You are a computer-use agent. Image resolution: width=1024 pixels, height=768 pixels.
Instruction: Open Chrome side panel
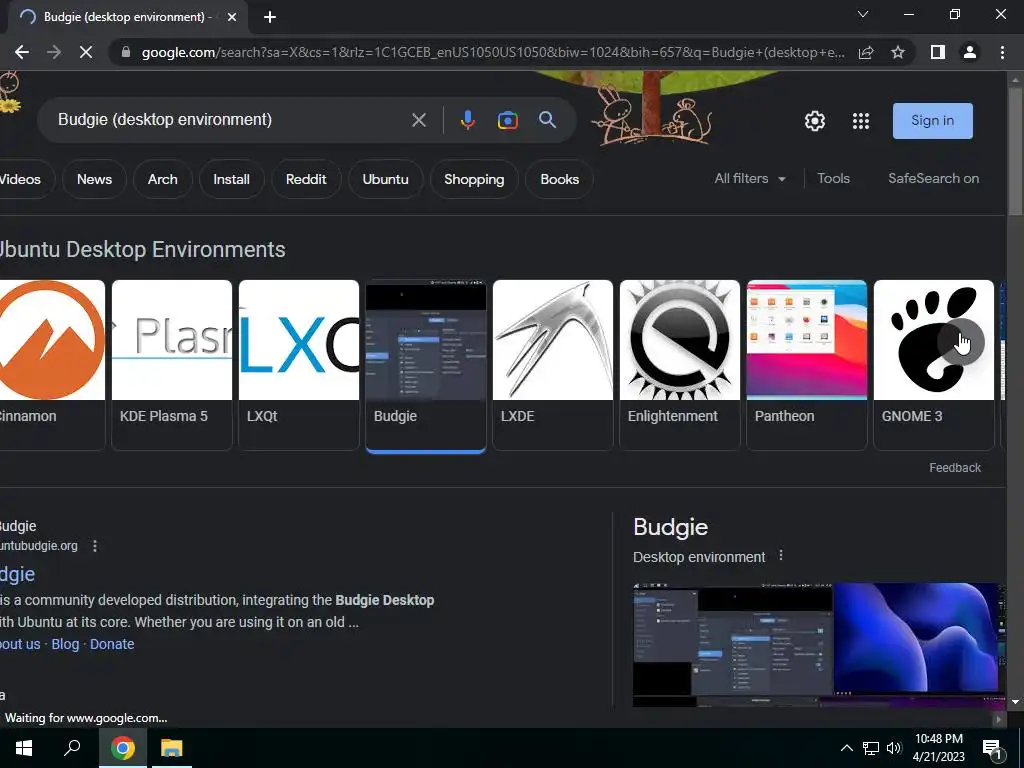938,52
